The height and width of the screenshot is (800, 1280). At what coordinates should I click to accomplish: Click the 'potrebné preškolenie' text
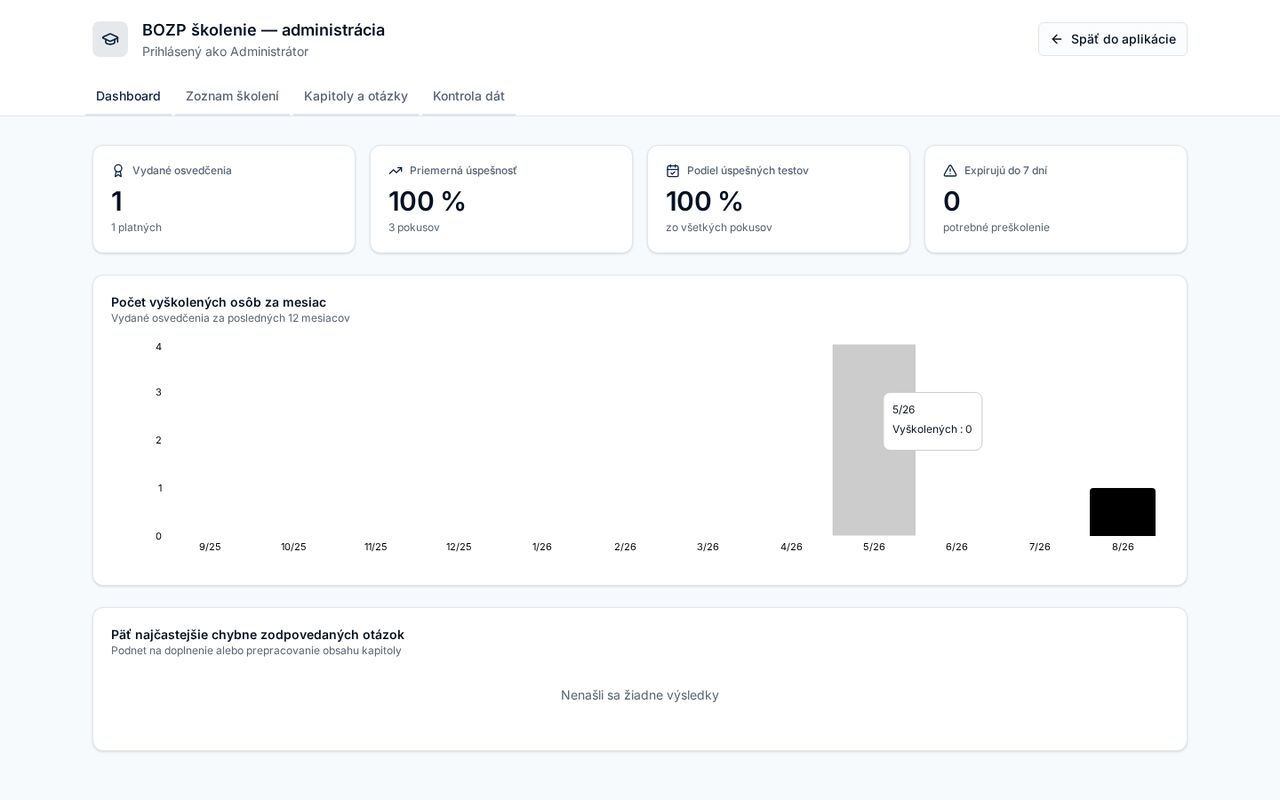tap(996, 228)
